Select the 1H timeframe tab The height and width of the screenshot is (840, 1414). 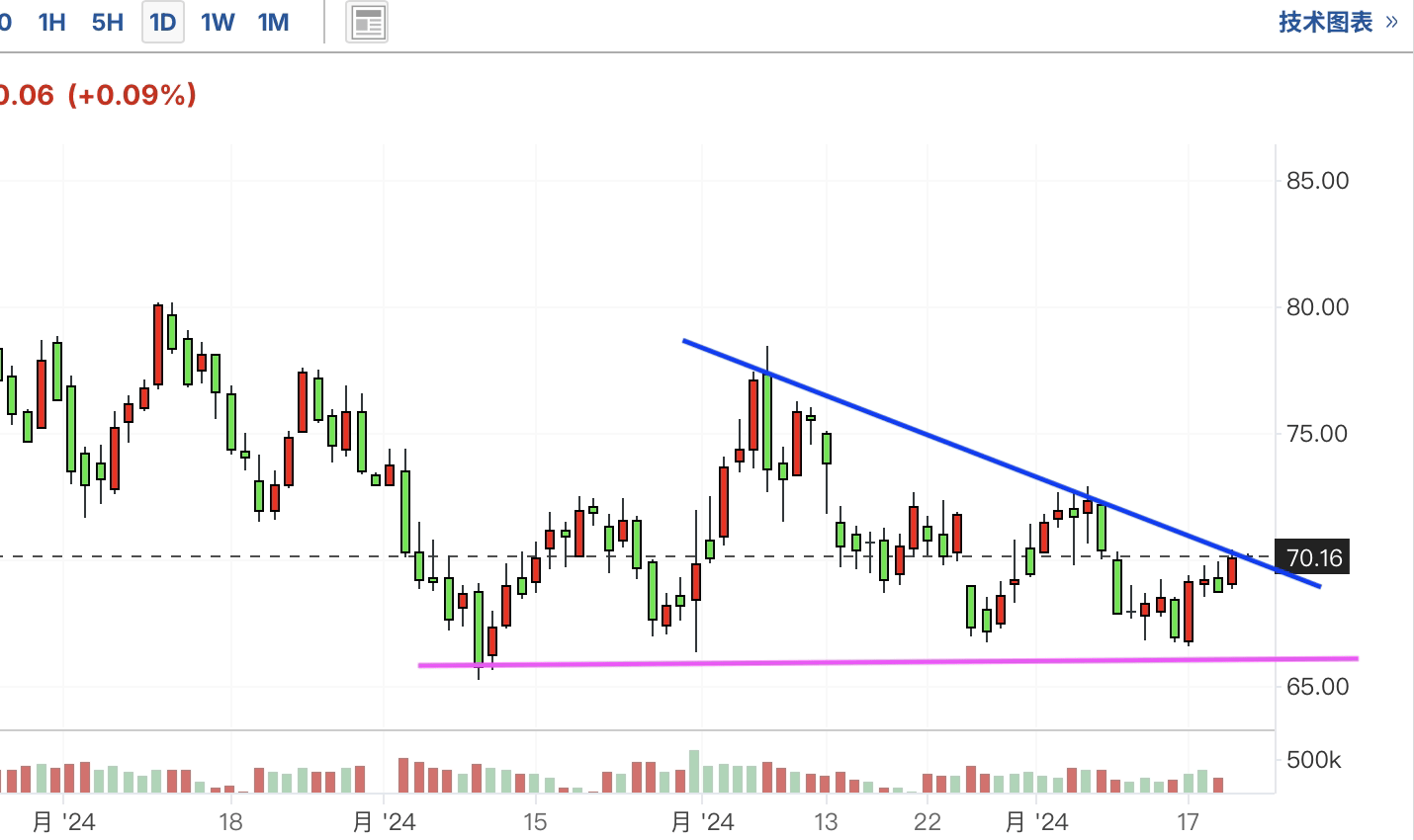tap(52, 22)
